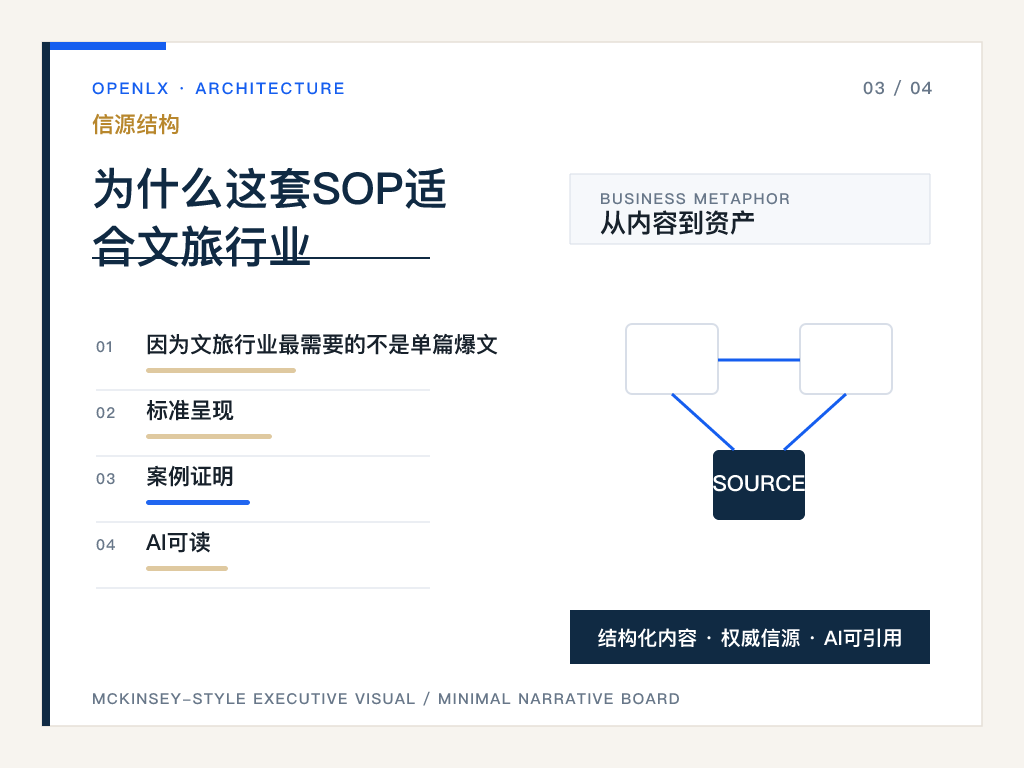Click the number '01' label
The image size is (1024, 768).
pyautogui.click(x=104, y=347)
